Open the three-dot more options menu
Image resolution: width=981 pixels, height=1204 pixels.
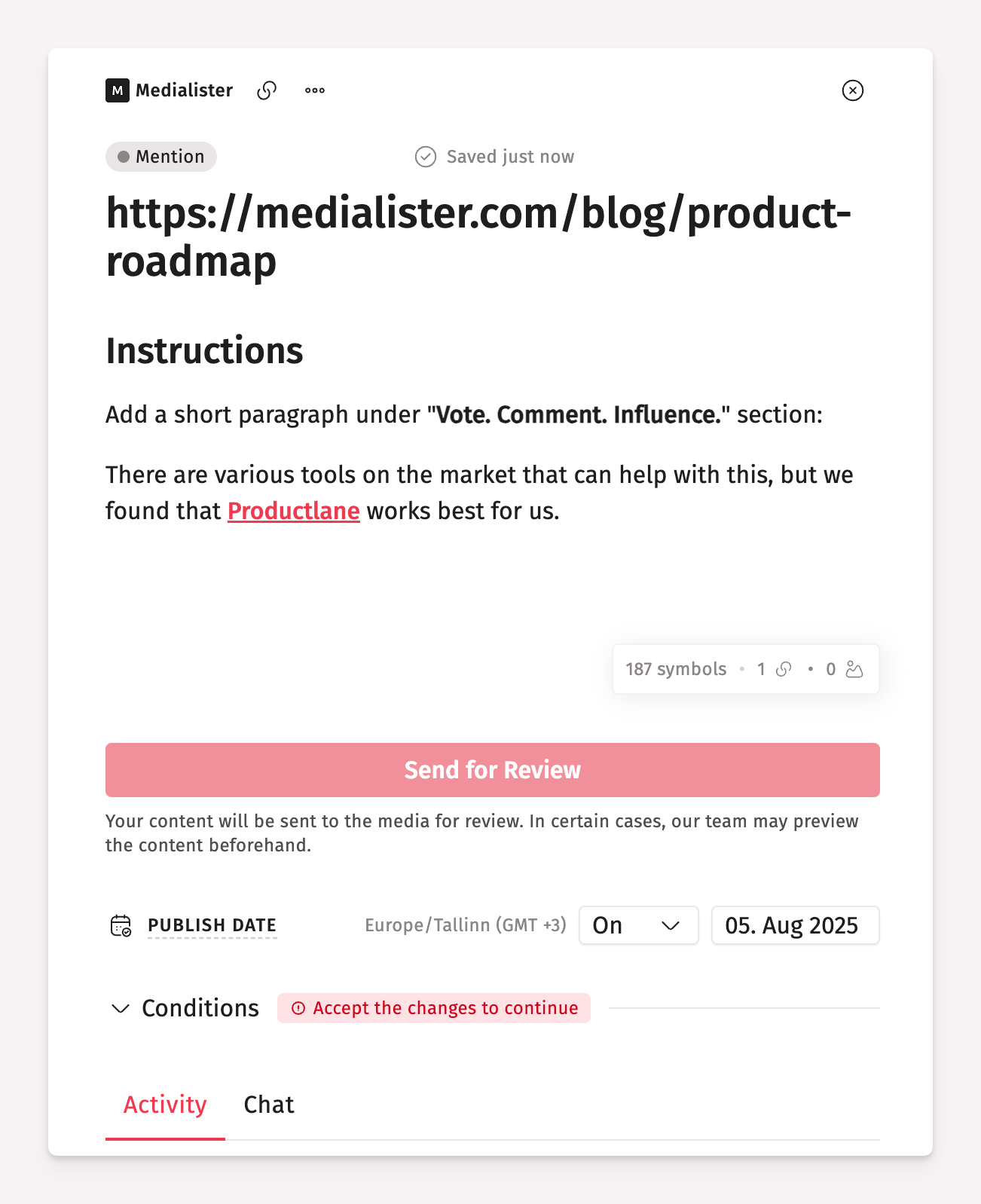315,90
